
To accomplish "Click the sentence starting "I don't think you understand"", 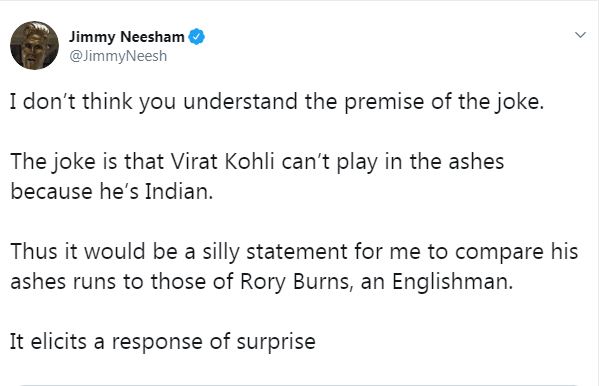I will click(x=277, y=102).
